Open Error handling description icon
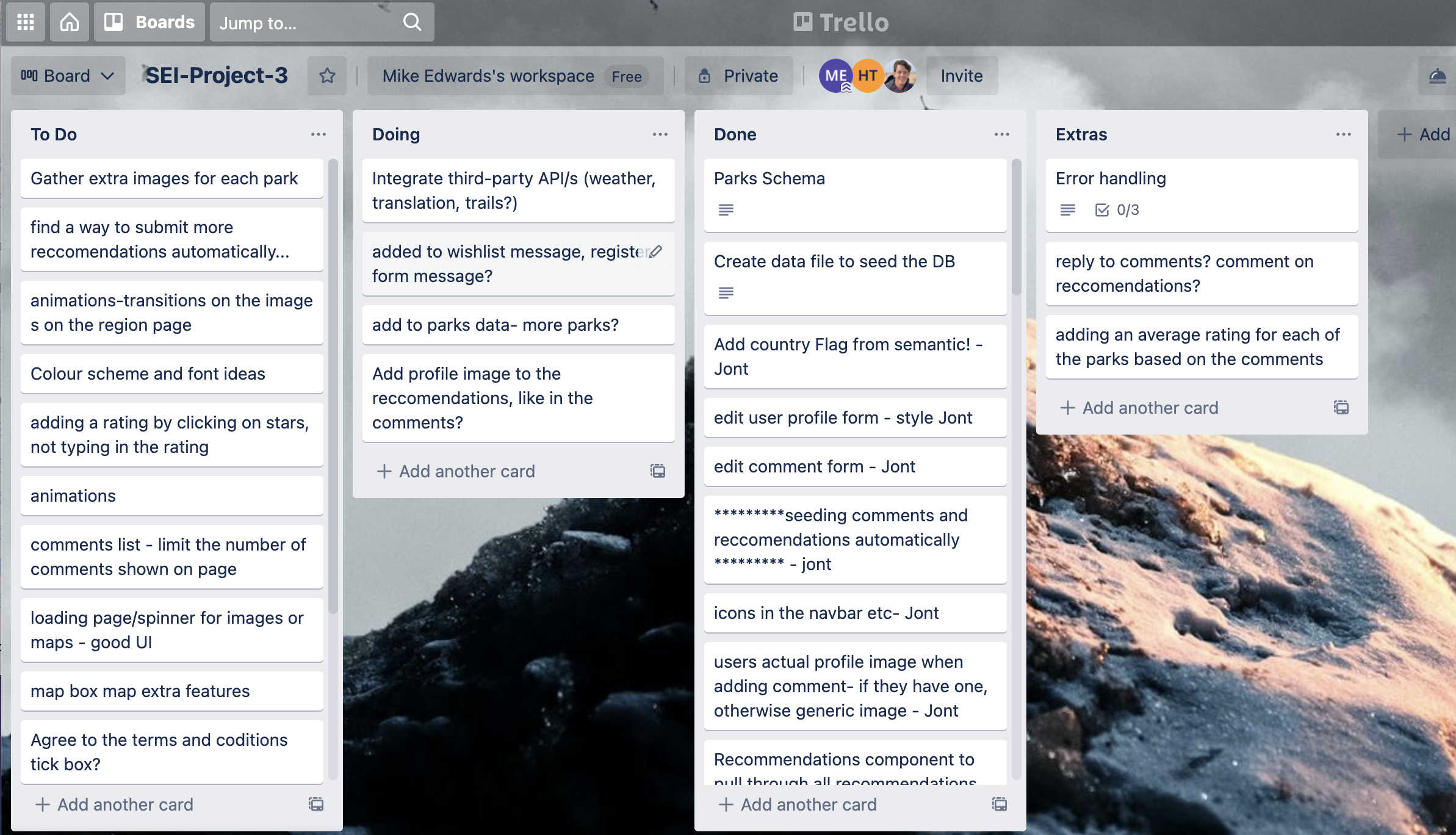1456x835 pixels. tap(1068, 210)
